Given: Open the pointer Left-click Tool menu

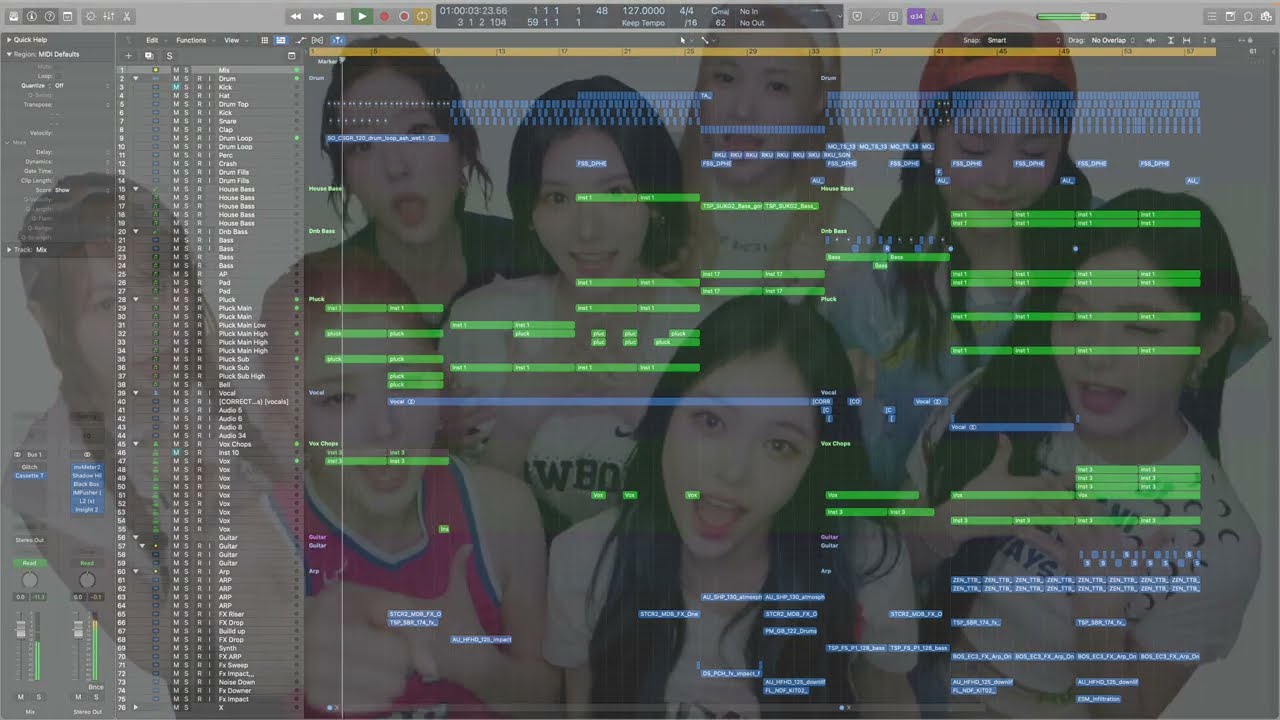Looking at the screenshot, I should (x=685, y=40).
